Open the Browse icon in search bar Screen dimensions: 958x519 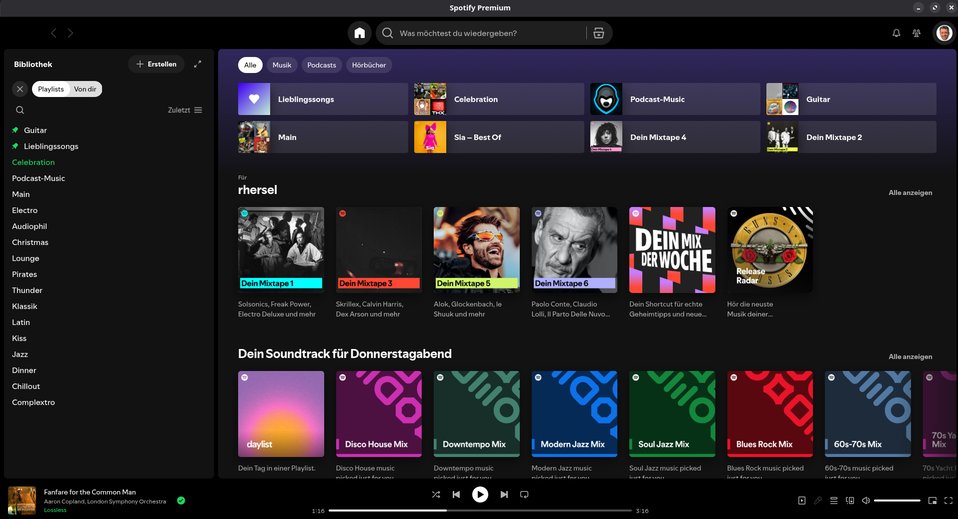(598, 33)
